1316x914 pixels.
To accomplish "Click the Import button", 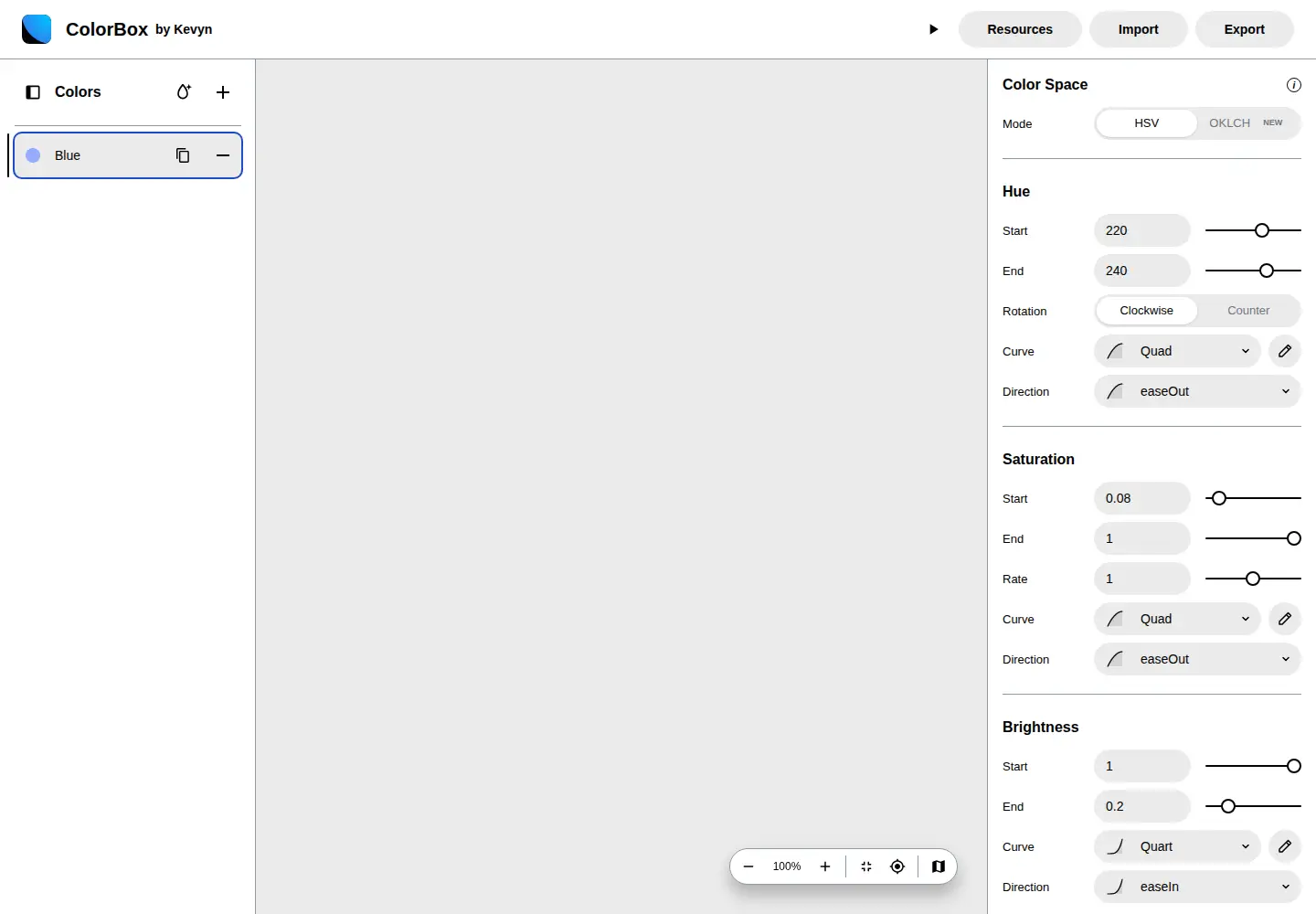I will (x=1139, y=29).
